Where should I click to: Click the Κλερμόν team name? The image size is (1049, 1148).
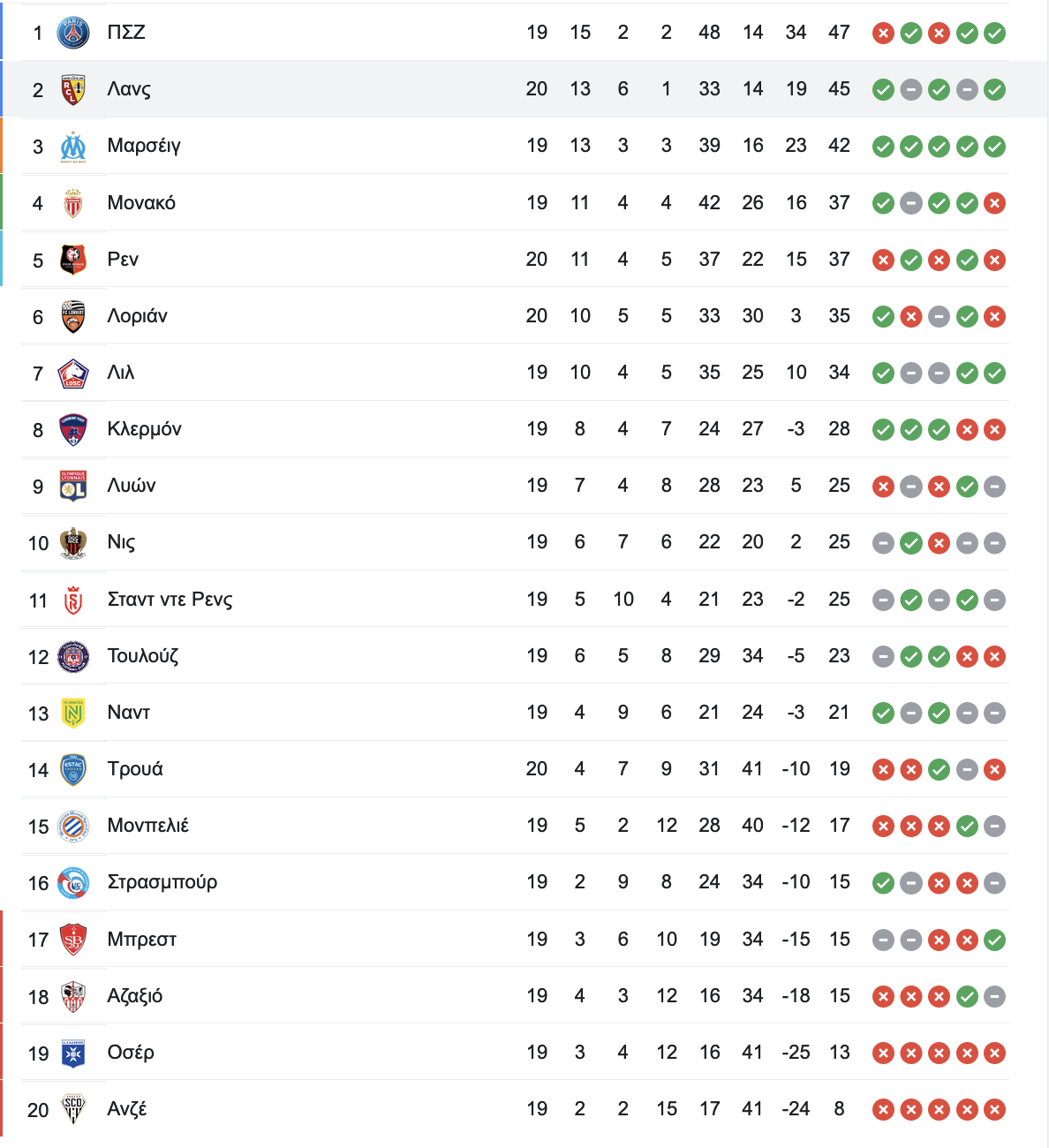pos(145,429)
